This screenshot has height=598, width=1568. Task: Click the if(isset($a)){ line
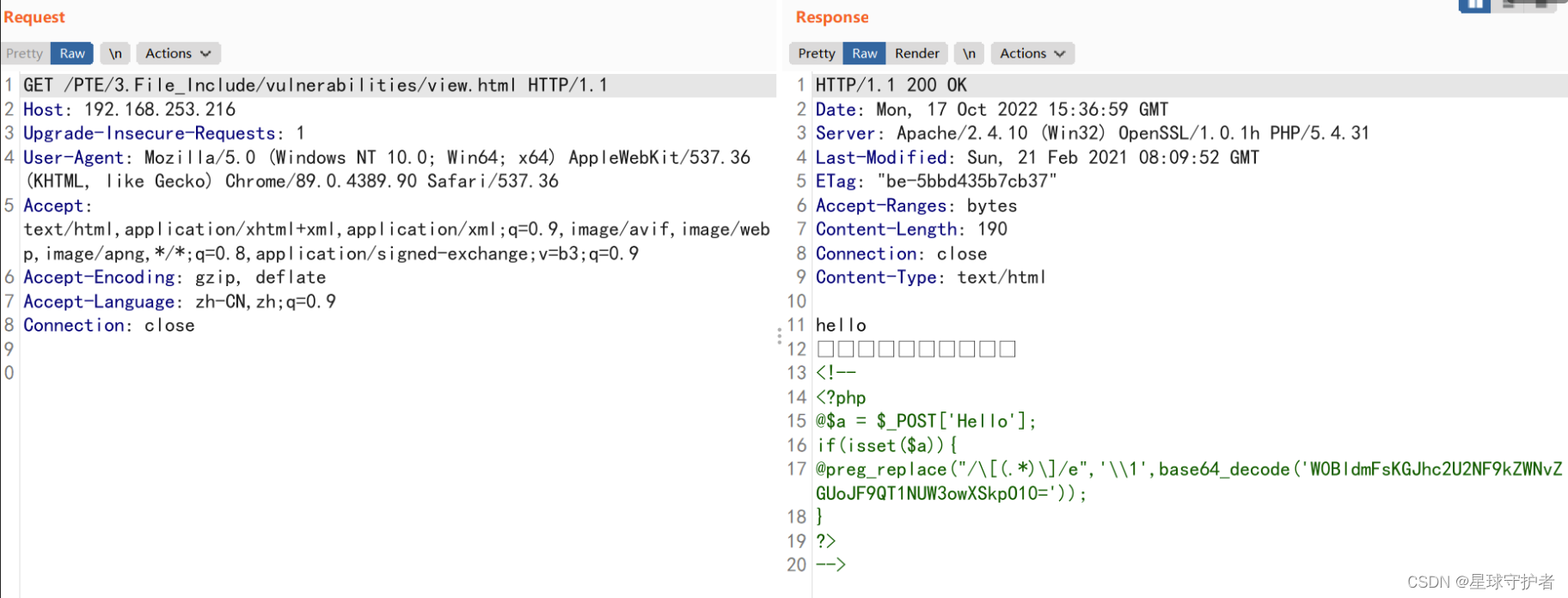point(886,445)
